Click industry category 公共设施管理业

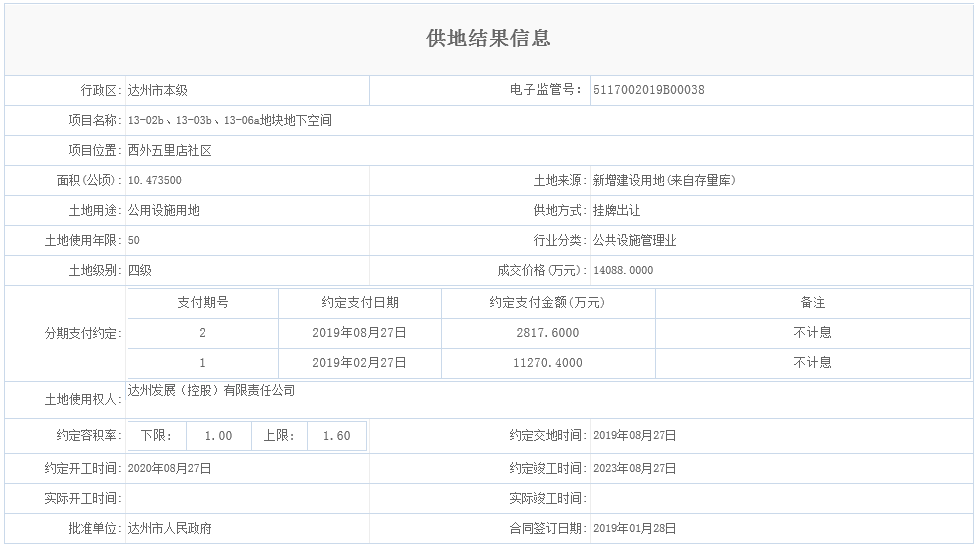pyautogui.click(x=634, y=240)
